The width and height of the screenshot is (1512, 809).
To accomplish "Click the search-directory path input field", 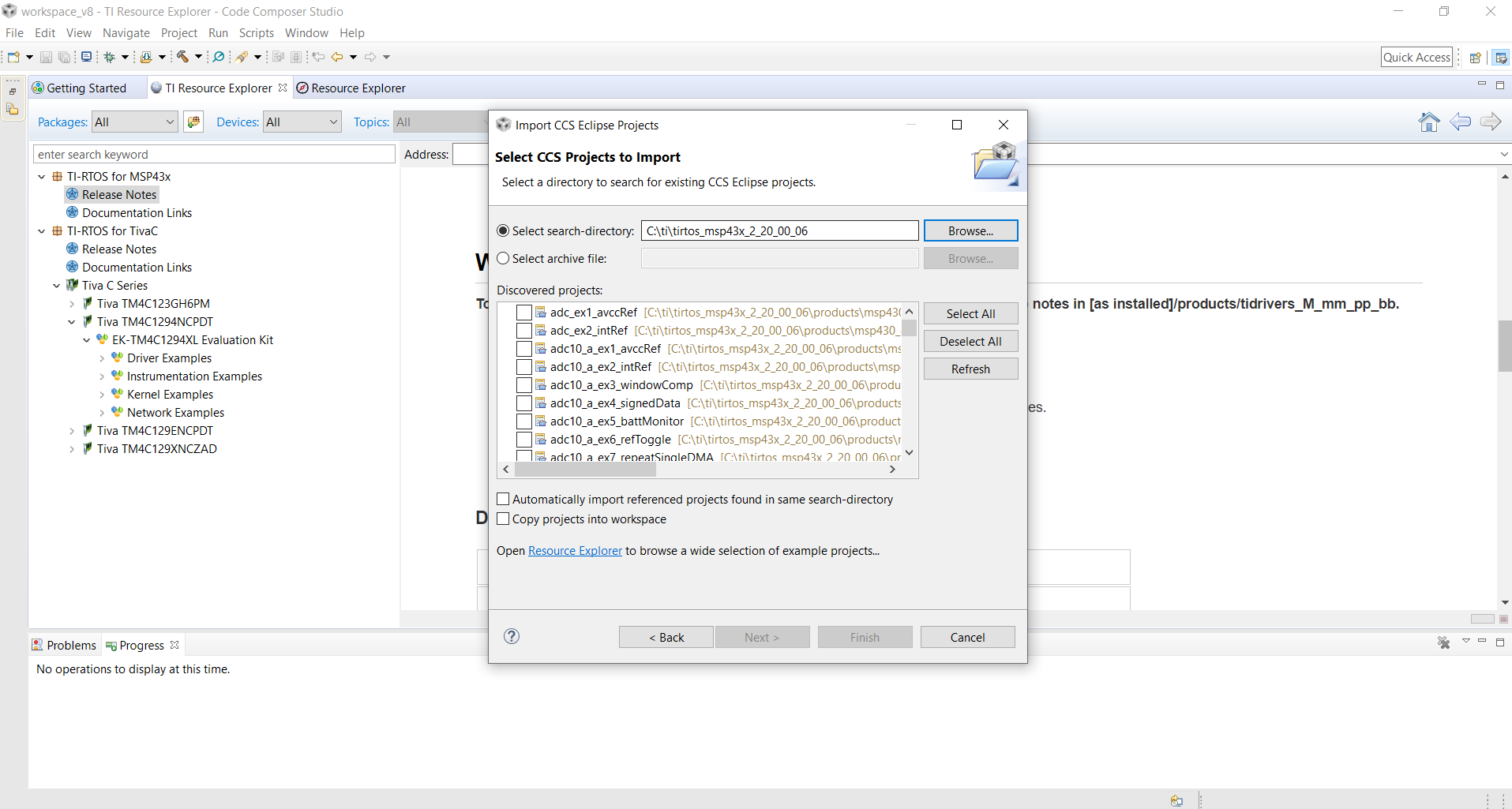I will [x=779, y=230].
